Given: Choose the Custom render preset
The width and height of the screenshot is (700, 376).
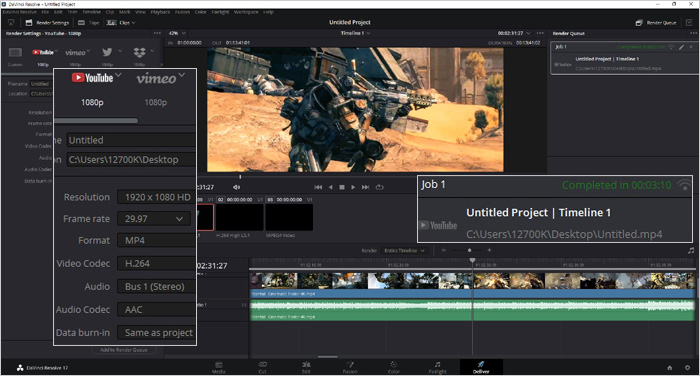Looking at the screenshot, I should pos(15,52).
